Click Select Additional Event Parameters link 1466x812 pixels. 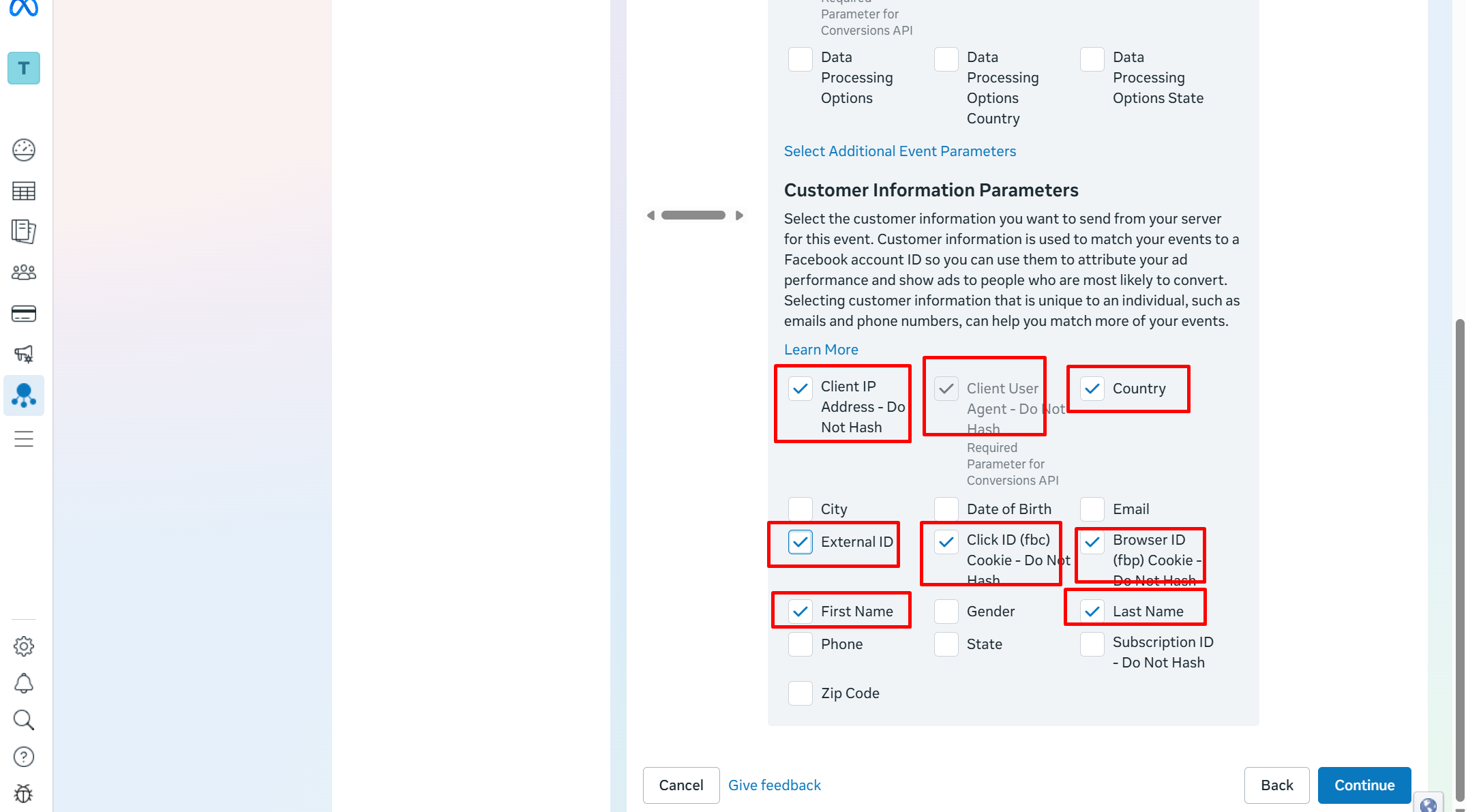(900, 151)
